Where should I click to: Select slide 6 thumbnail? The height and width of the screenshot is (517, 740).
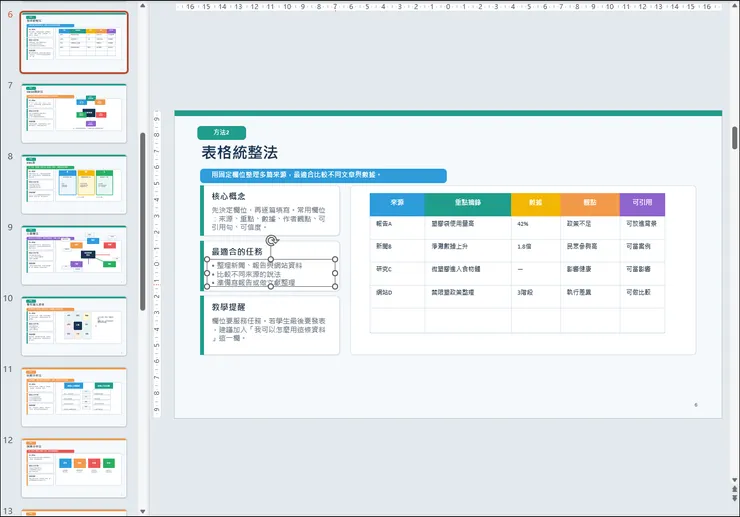tap(74, 42)
